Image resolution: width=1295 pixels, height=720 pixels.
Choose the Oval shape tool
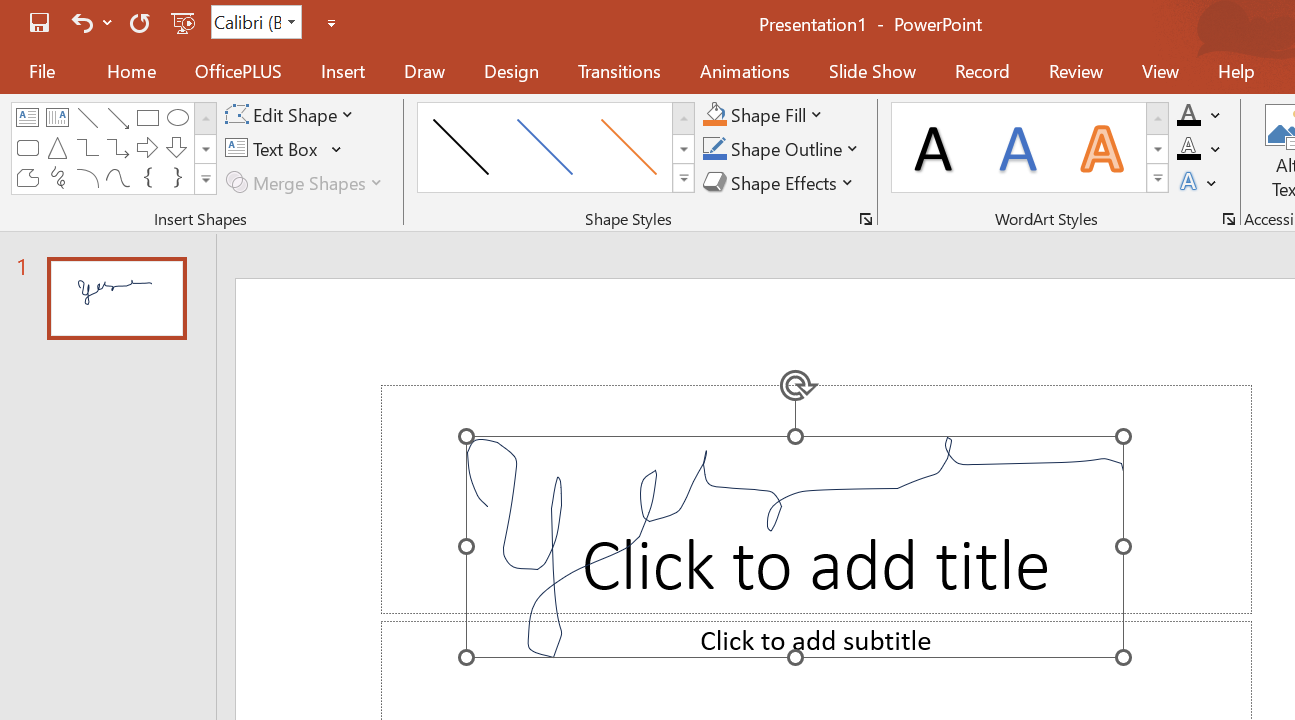[178, 117]
